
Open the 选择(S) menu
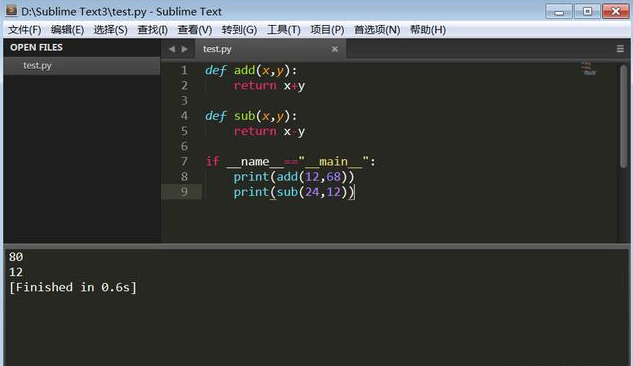tap(111, 30)
